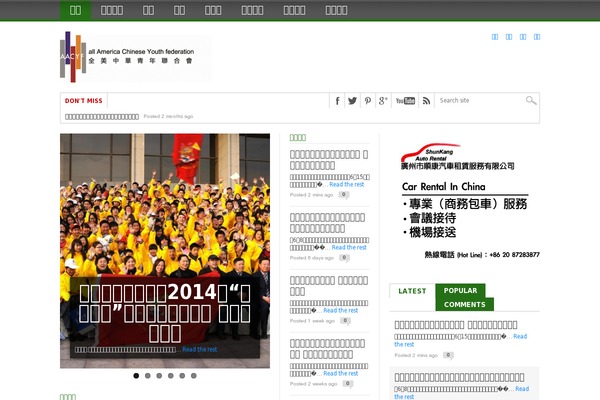Select the sixth slideshow dot

(194, 376)
